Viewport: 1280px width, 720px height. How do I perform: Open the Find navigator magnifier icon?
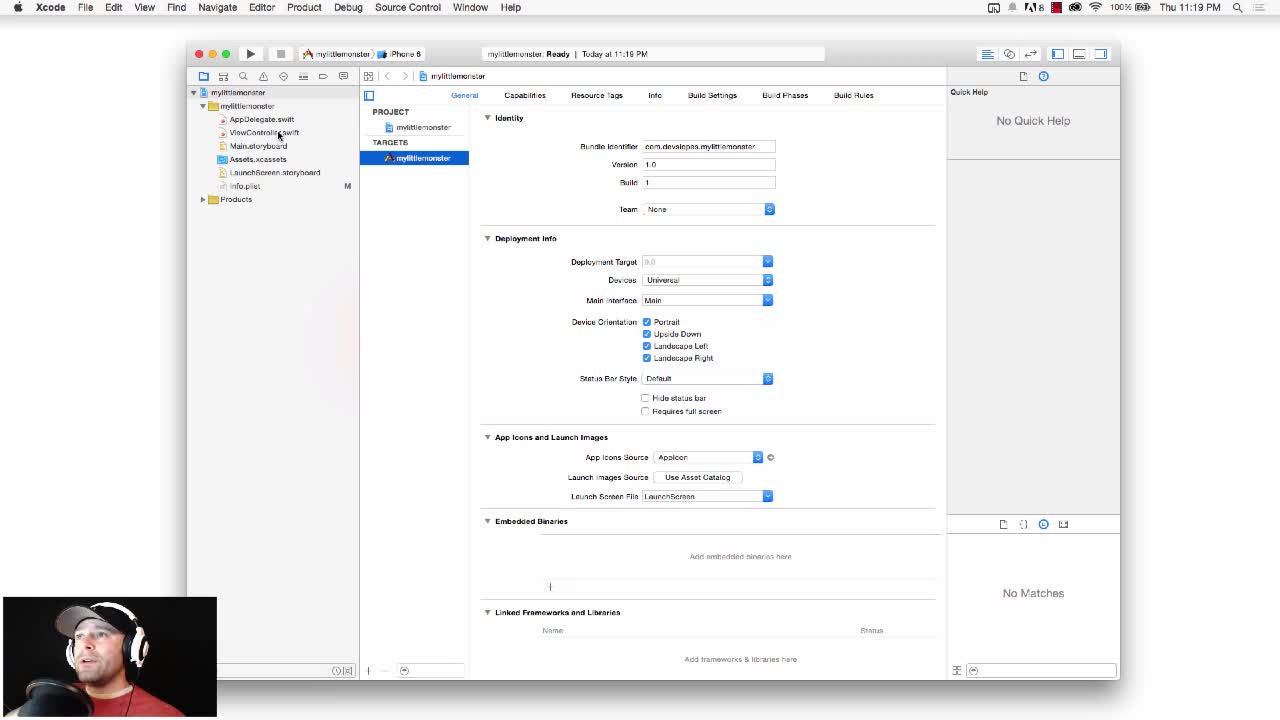pyautogui.click(x=243, y=76)
